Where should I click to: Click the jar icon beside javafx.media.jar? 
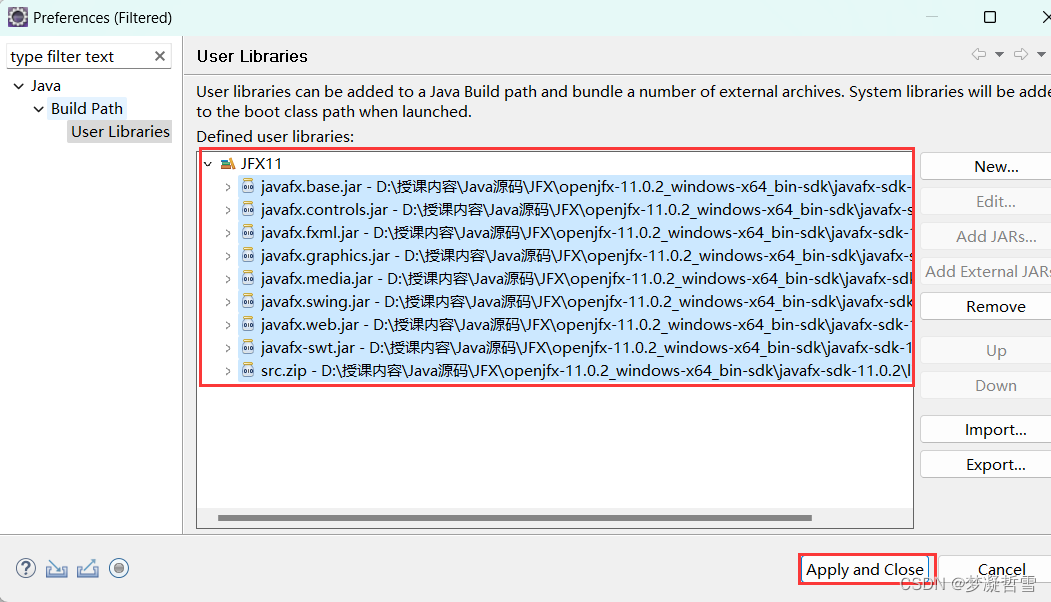click(248, 278)
